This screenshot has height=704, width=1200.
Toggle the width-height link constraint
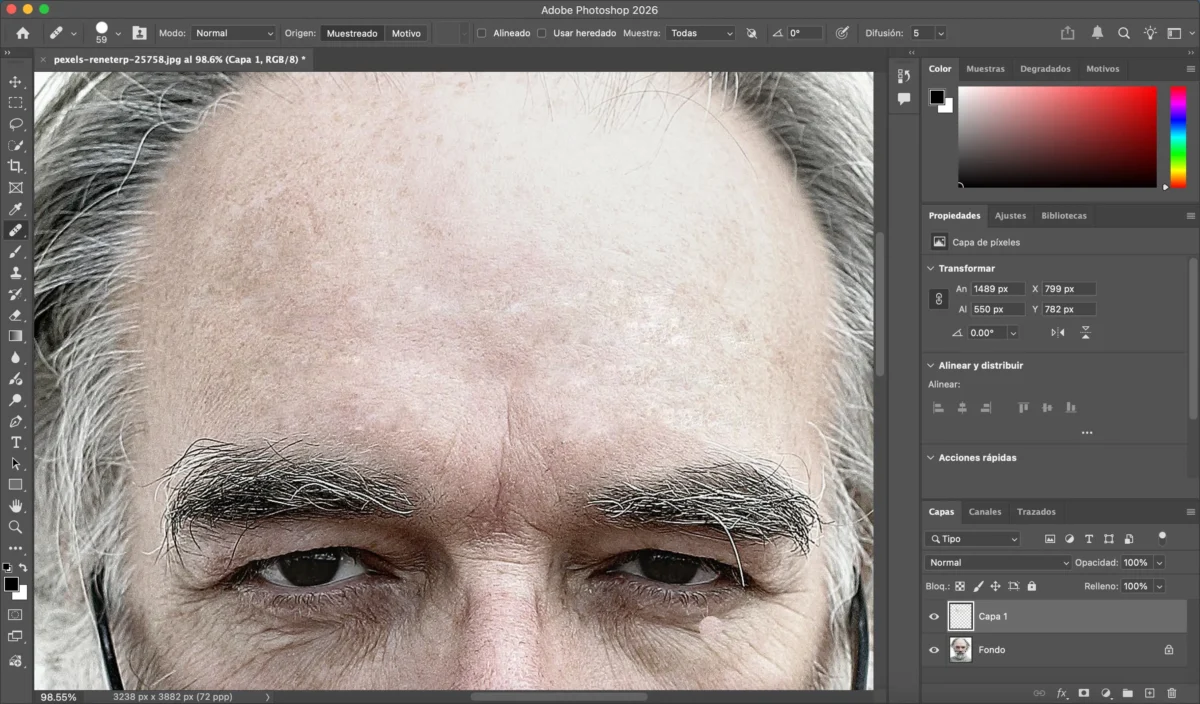tap(938, 299)
